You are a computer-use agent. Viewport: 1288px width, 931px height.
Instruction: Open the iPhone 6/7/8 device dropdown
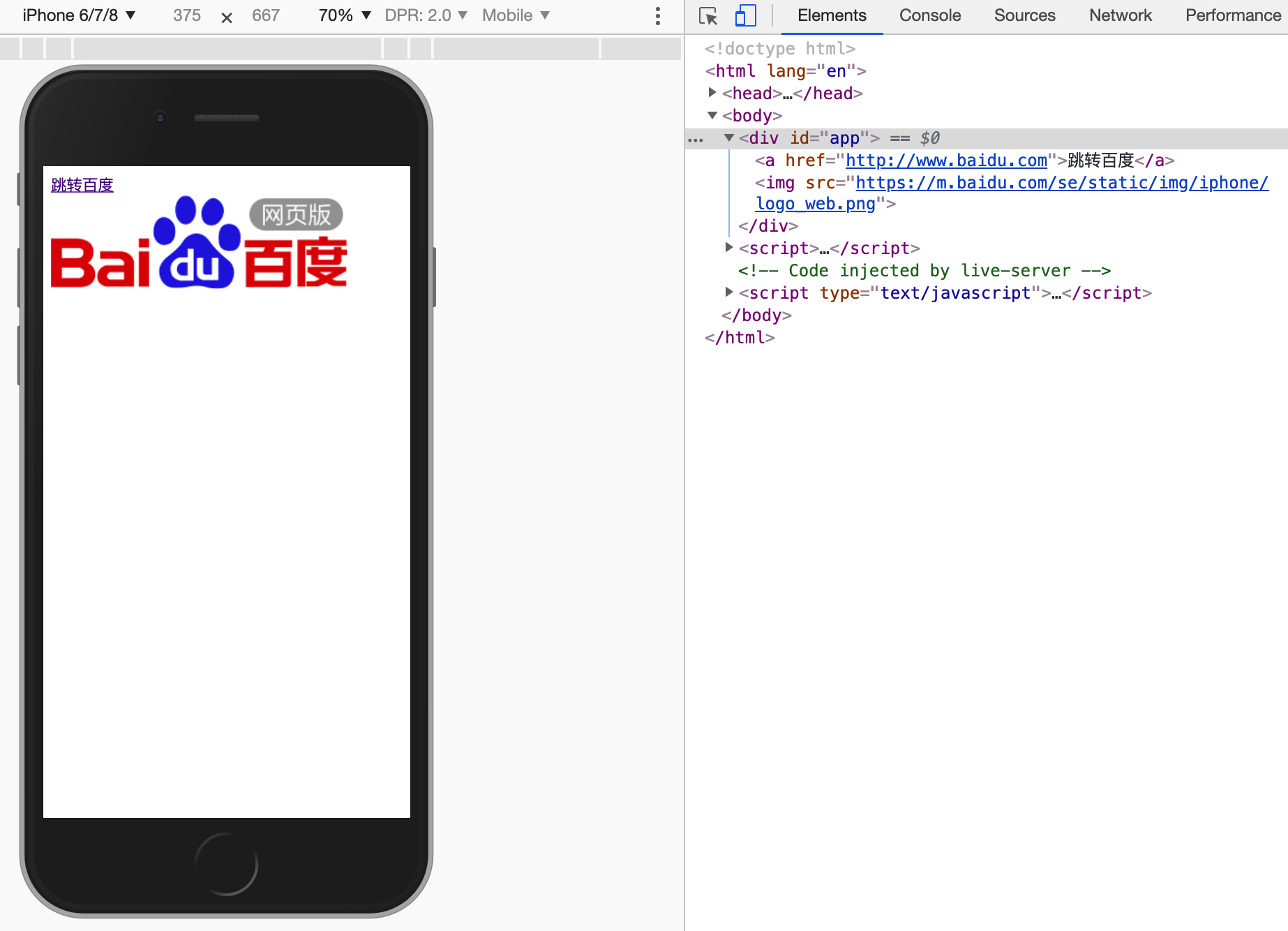(x=79, y=15)
